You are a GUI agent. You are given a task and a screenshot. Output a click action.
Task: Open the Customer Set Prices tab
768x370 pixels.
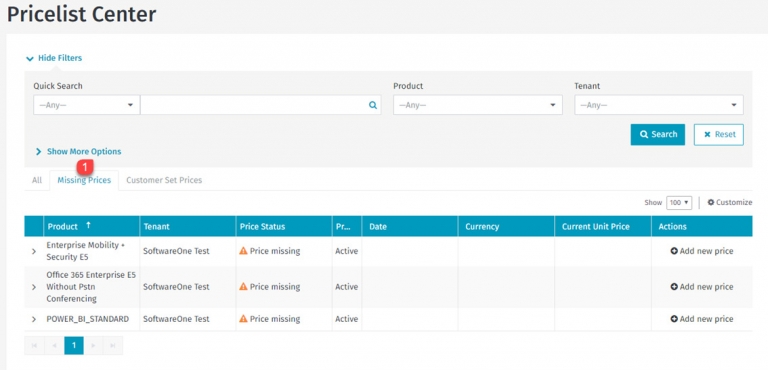tap(164, 180)
